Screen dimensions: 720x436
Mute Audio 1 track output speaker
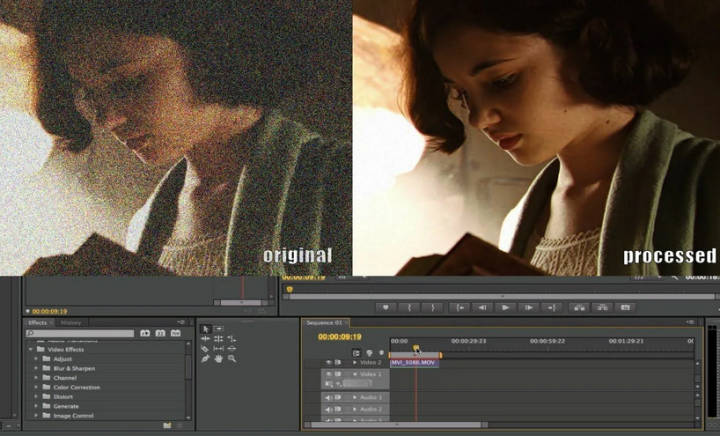point(328,397)
